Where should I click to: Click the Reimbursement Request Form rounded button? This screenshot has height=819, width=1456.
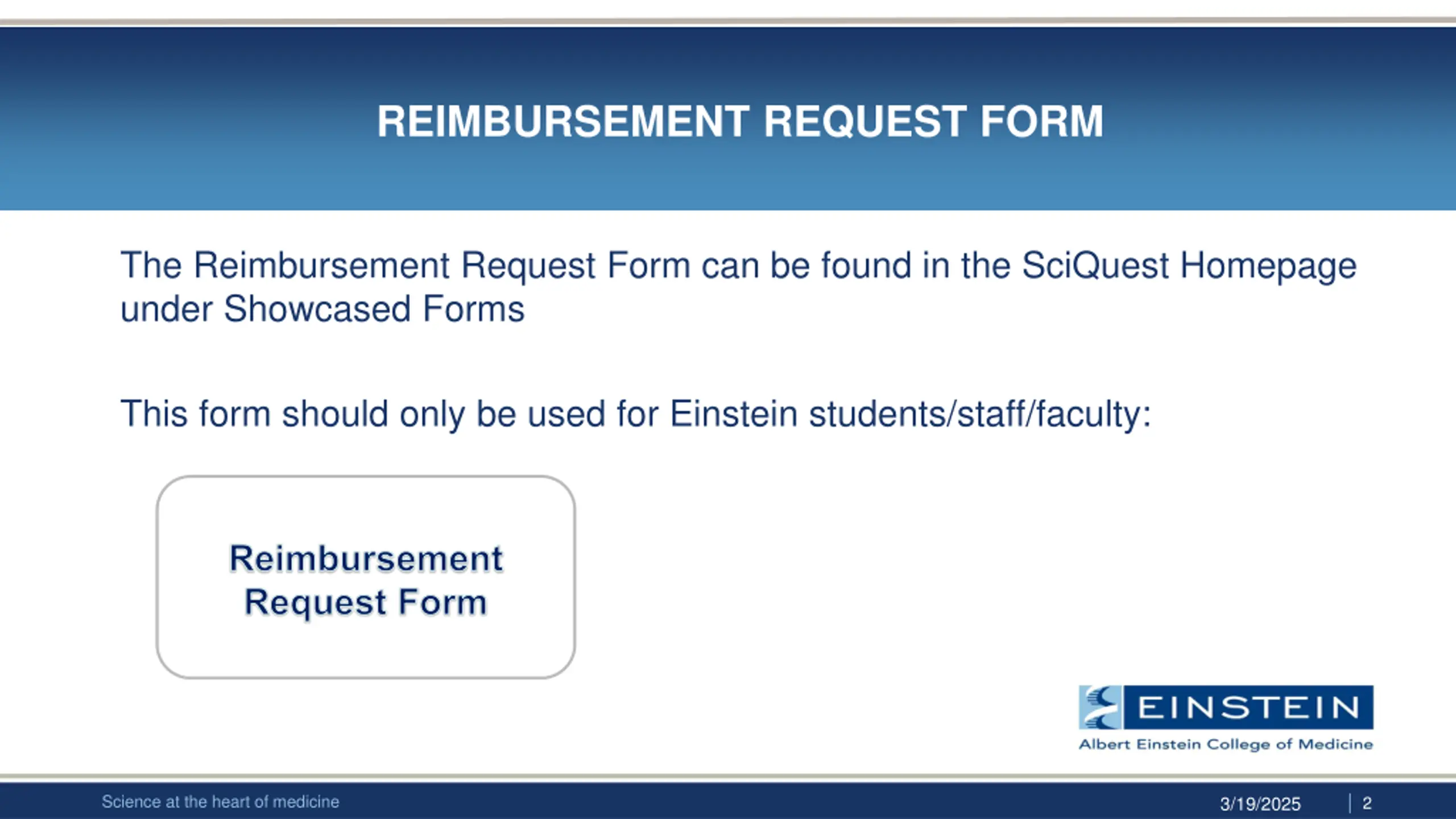pos(366,577)
